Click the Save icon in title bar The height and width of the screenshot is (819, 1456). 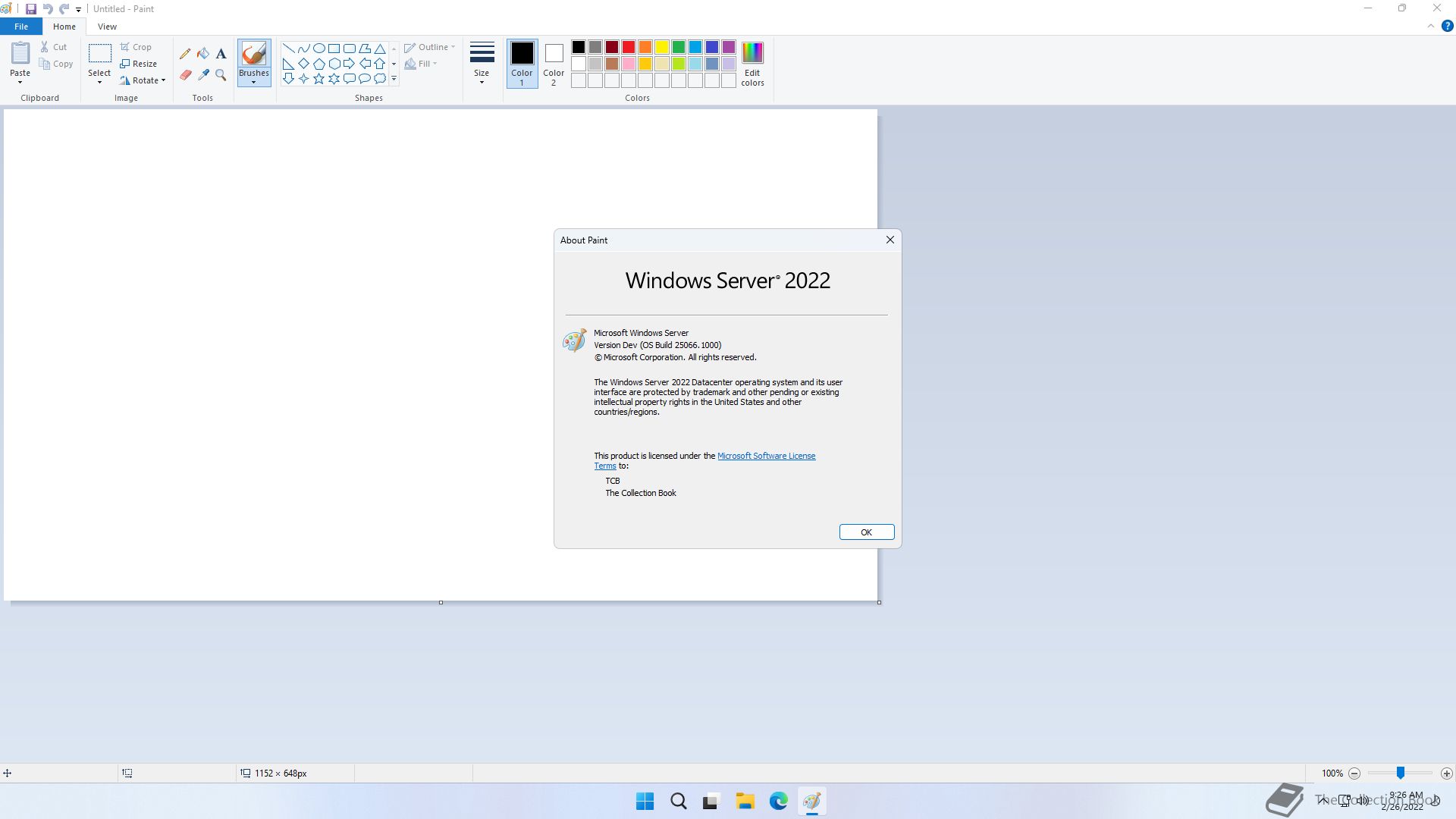tap(31, 9)
